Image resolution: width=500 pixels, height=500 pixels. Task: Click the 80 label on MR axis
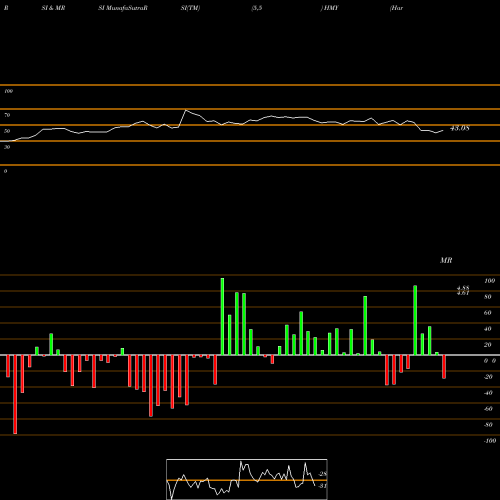pyautogui.click(x=488, y=297)
